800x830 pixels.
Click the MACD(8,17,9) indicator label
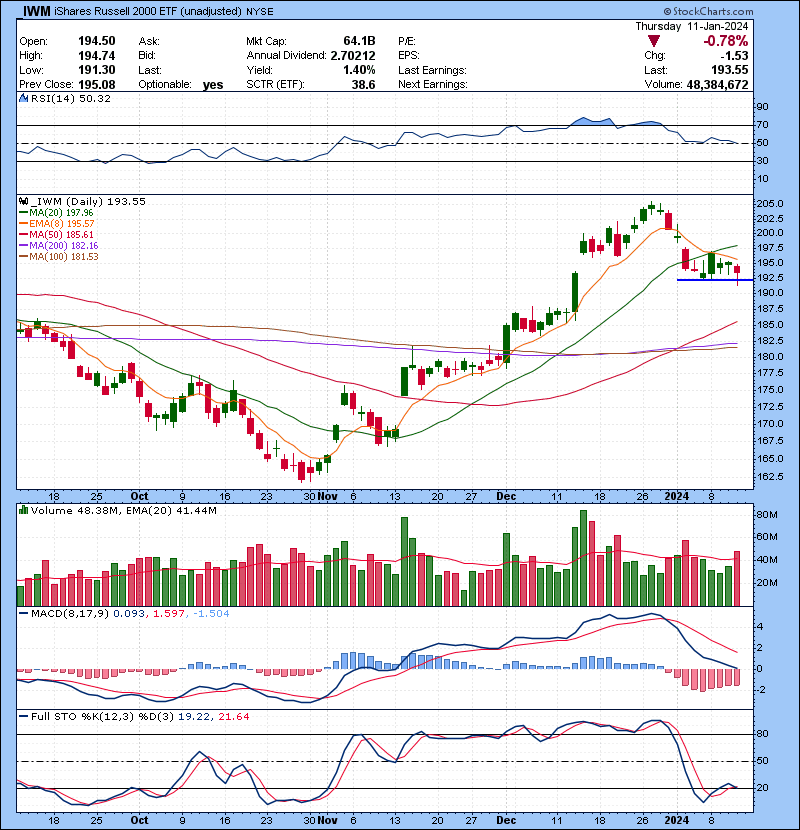pyautogui.click(x=70, y=614)
